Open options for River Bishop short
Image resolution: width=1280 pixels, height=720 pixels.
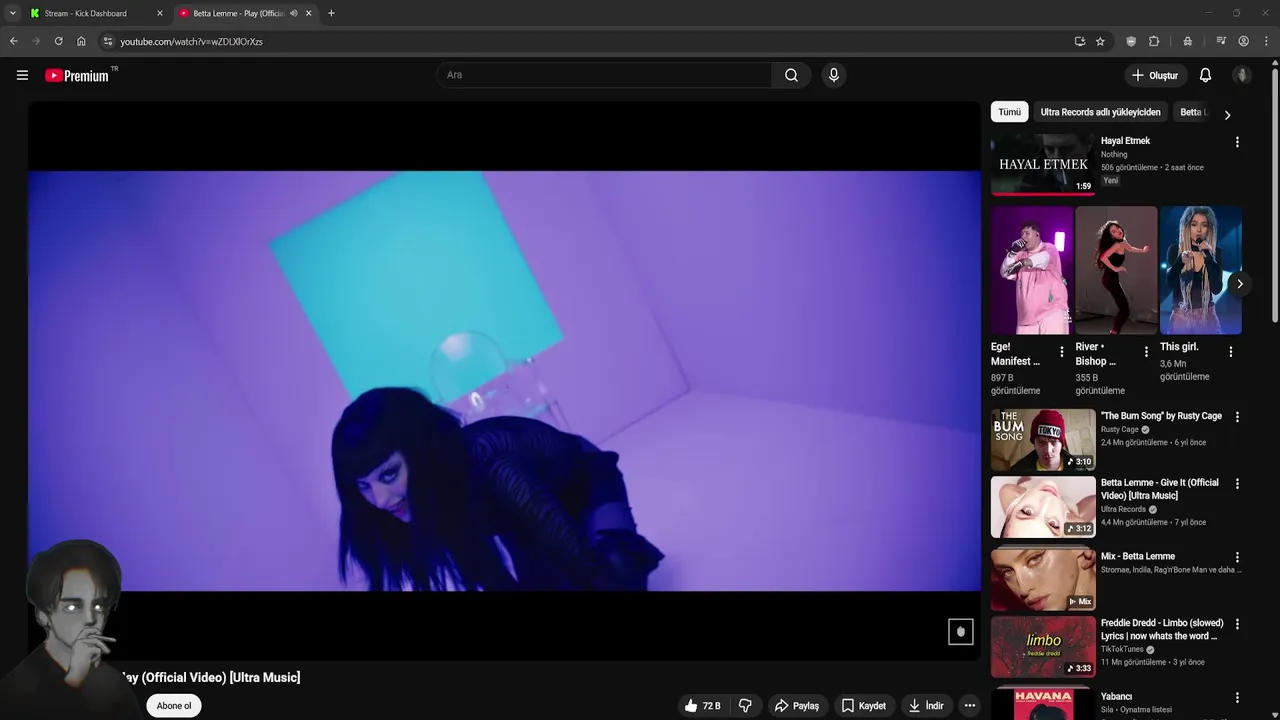tap(1146, 352)
